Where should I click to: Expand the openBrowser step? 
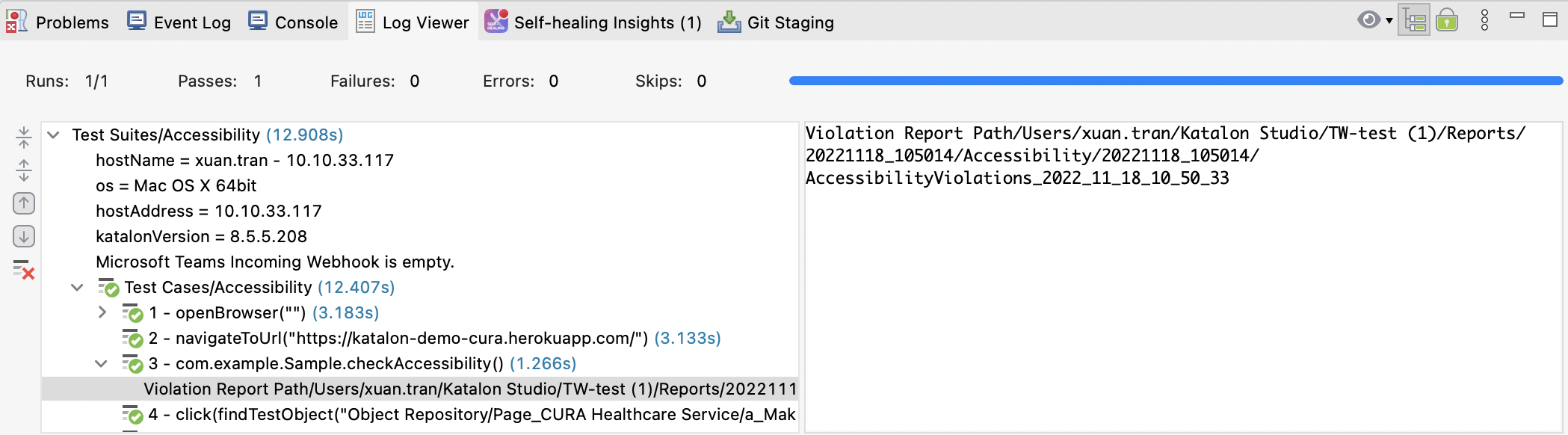(x=102, y=312)
